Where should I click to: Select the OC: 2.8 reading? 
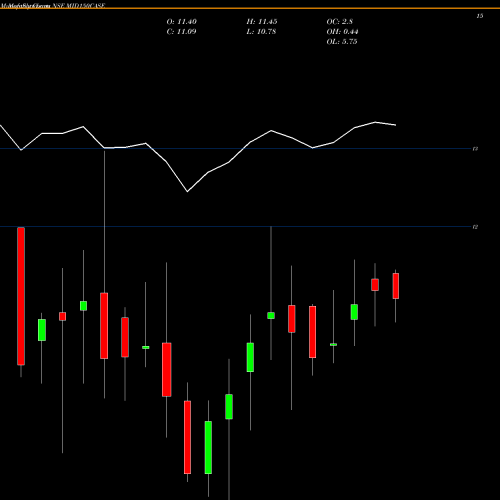point(340,22)
